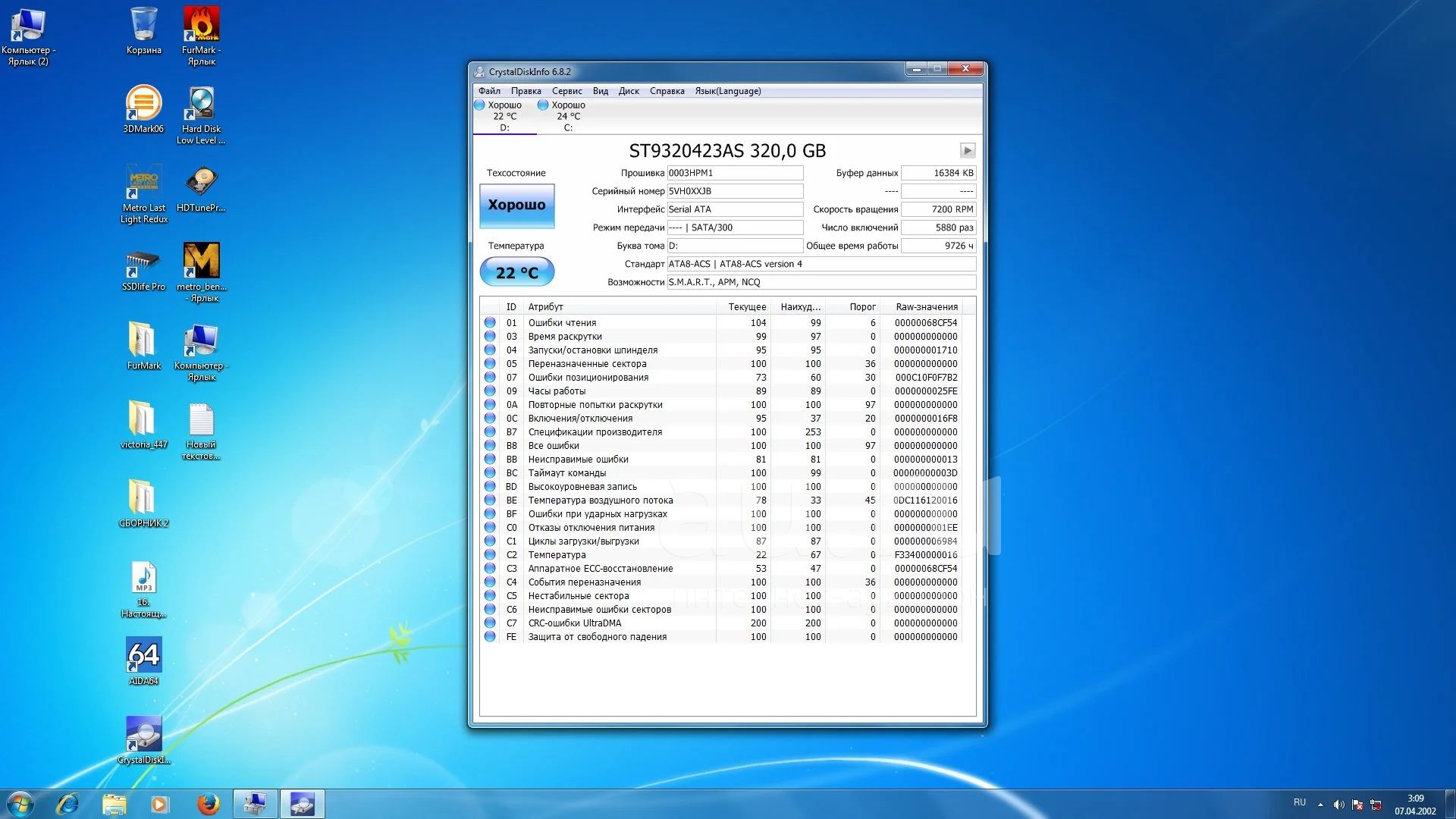
Task: Click the serial number field 5VH0XXJB
Action: (735, 191)
